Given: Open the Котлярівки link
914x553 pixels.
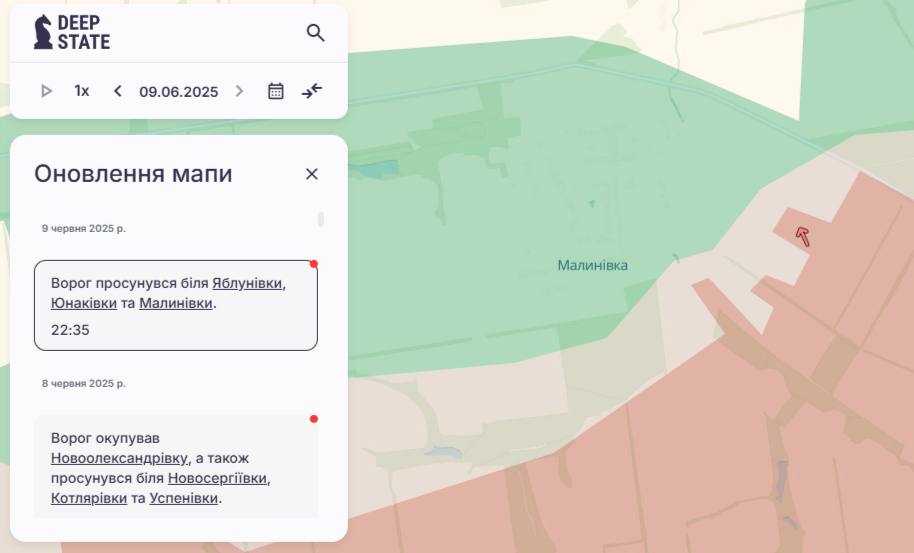Looking at the screenshot, I should pos(89,498).
